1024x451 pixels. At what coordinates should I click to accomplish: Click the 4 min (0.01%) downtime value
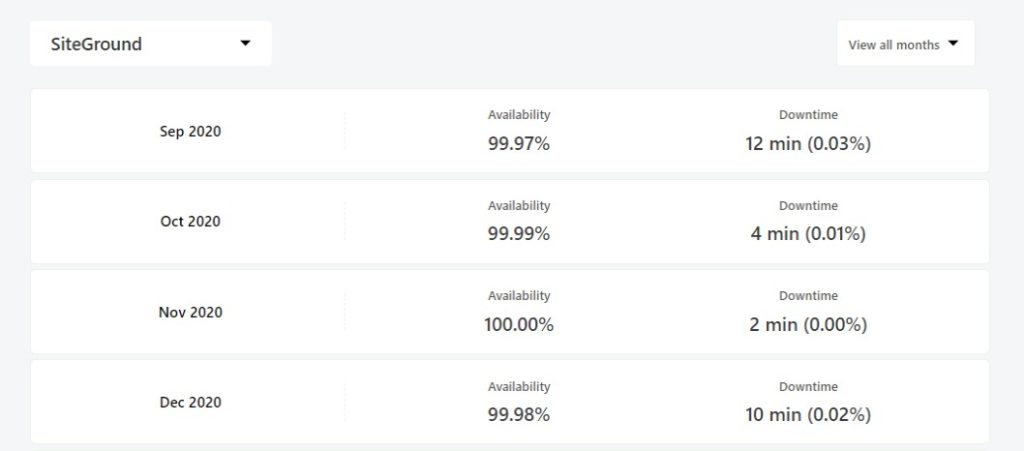(808, 234)
